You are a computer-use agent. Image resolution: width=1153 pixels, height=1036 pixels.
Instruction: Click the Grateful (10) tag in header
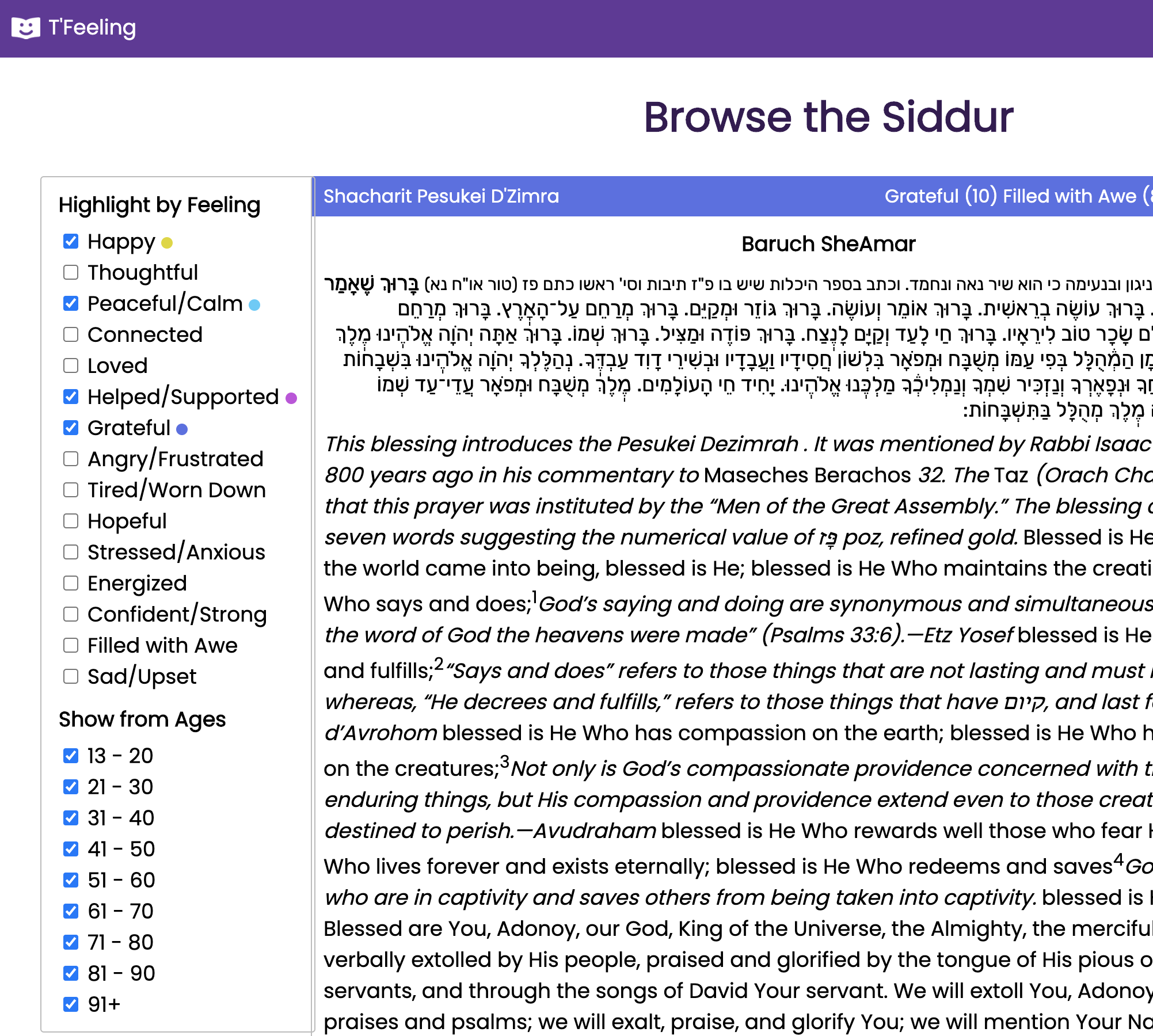pos(940,196)
